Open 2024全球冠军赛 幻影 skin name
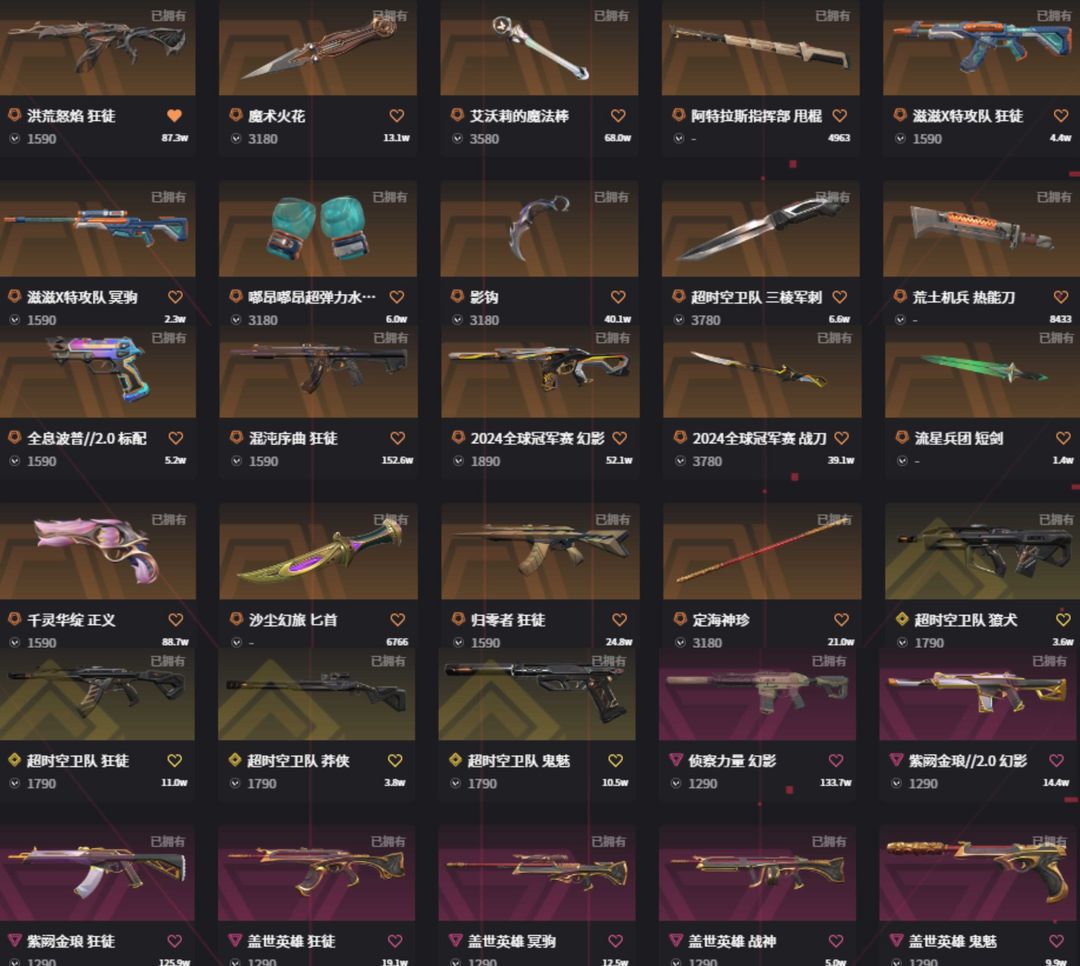Viewport: 1080px width, 966px height. click(x=537, y=438)
